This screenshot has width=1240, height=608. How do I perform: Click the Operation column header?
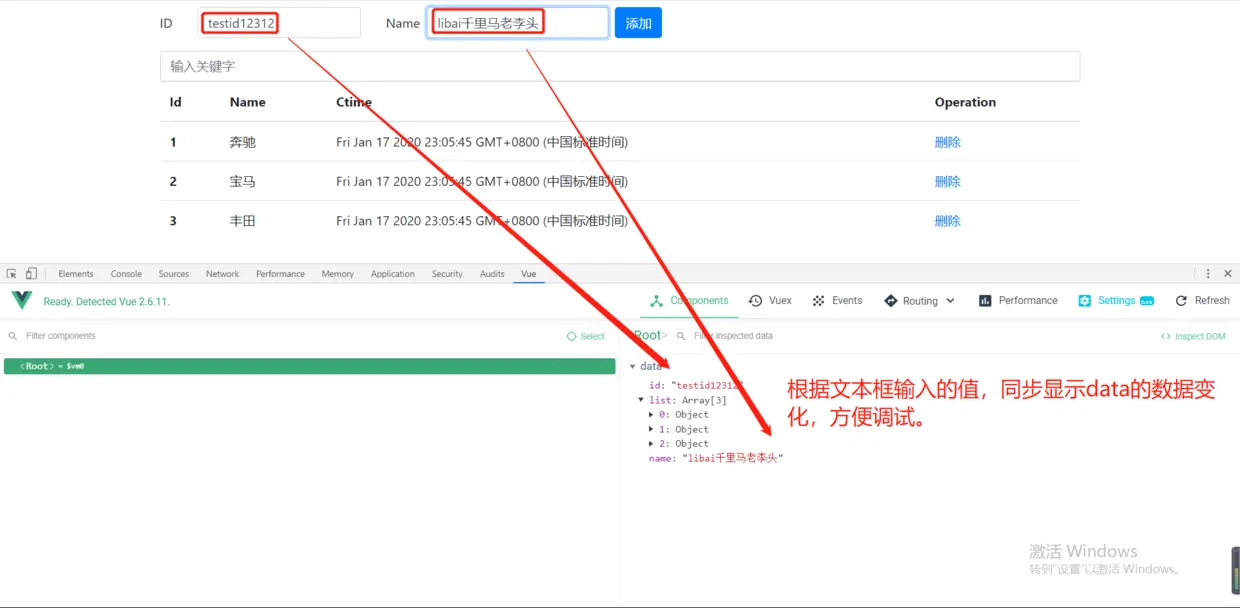[x=965, y=102]
